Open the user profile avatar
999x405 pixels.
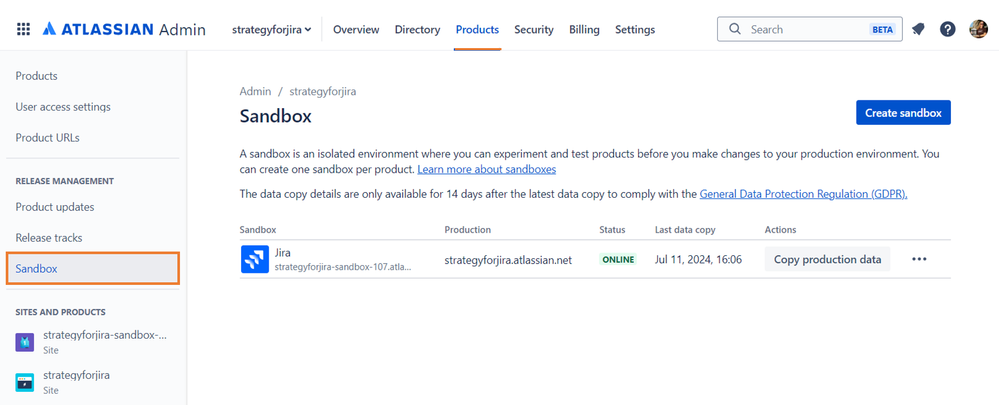point(978,29)
